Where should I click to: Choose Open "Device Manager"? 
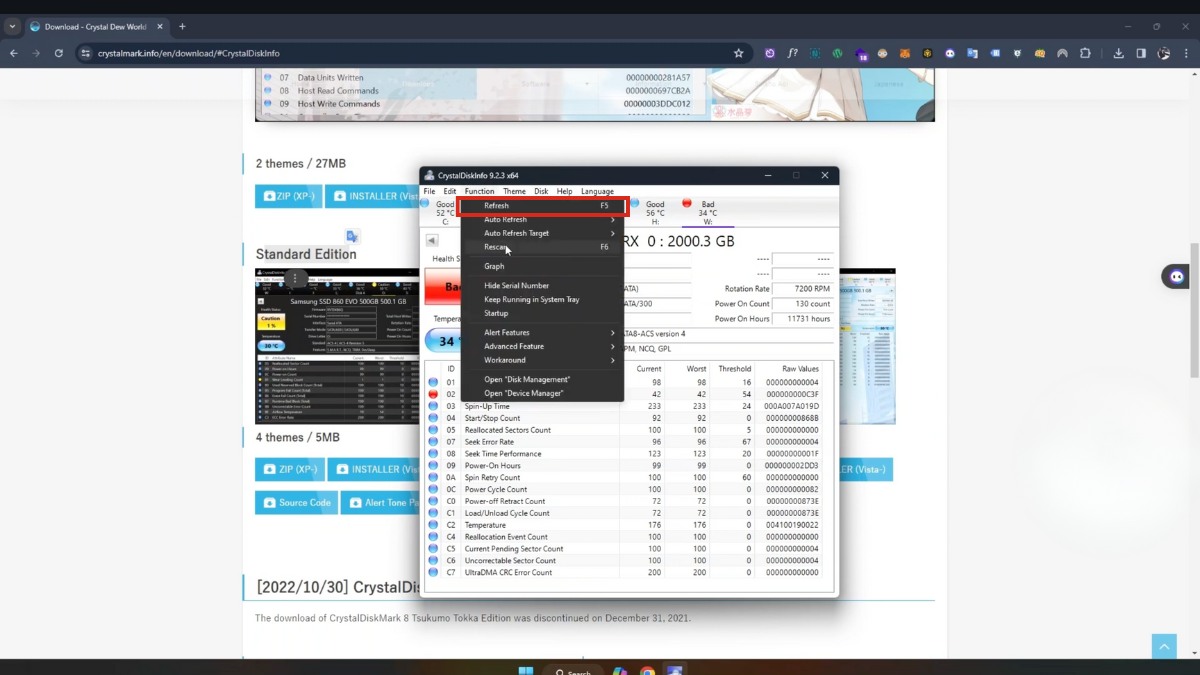tap(542, 393)
